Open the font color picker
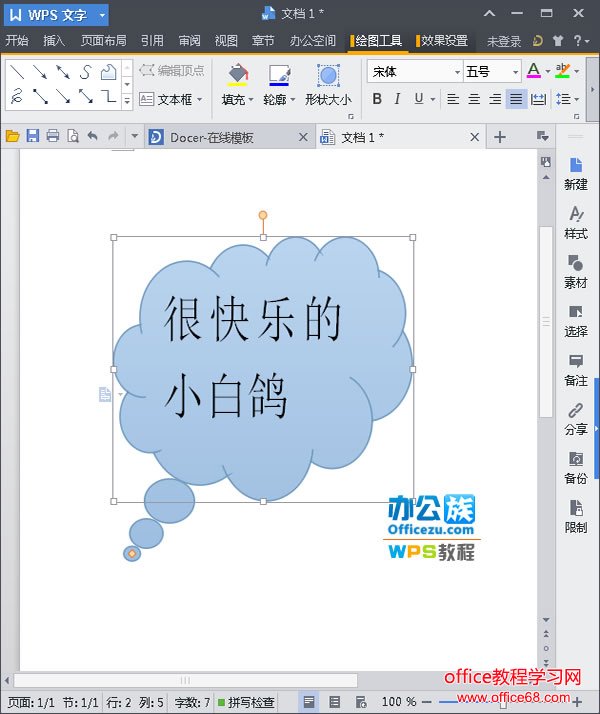The height and width of the screenshot is (714, 600). (534, 71)
